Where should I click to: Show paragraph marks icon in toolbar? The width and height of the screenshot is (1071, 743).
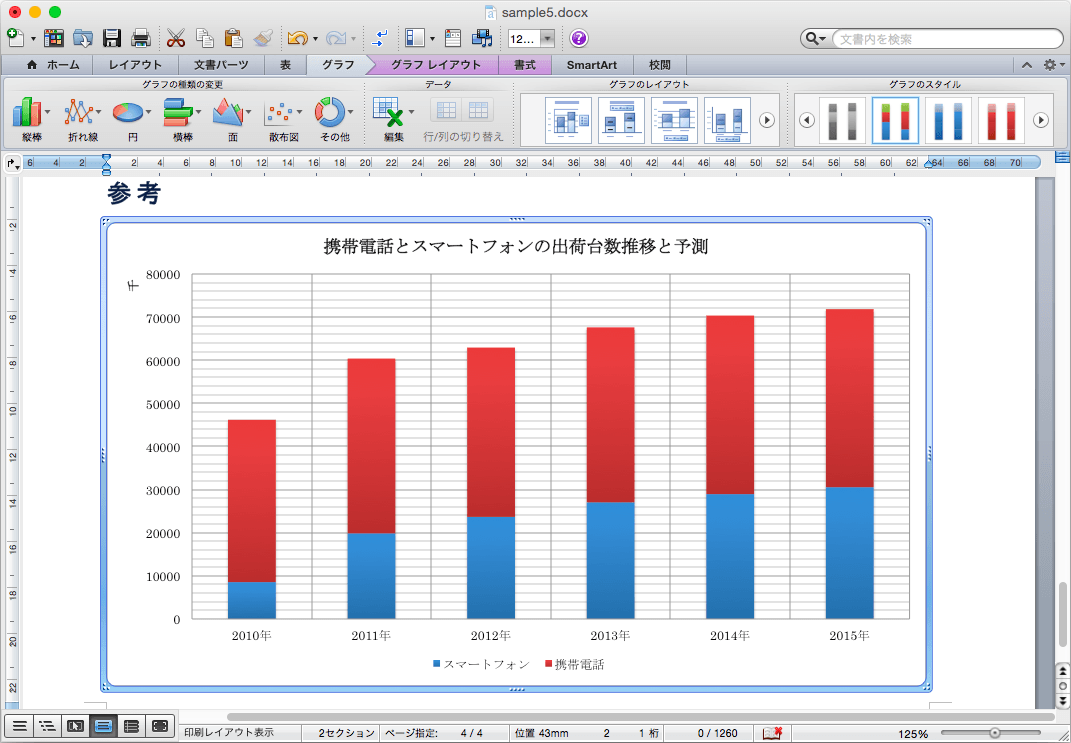click(x=380, y=38)
